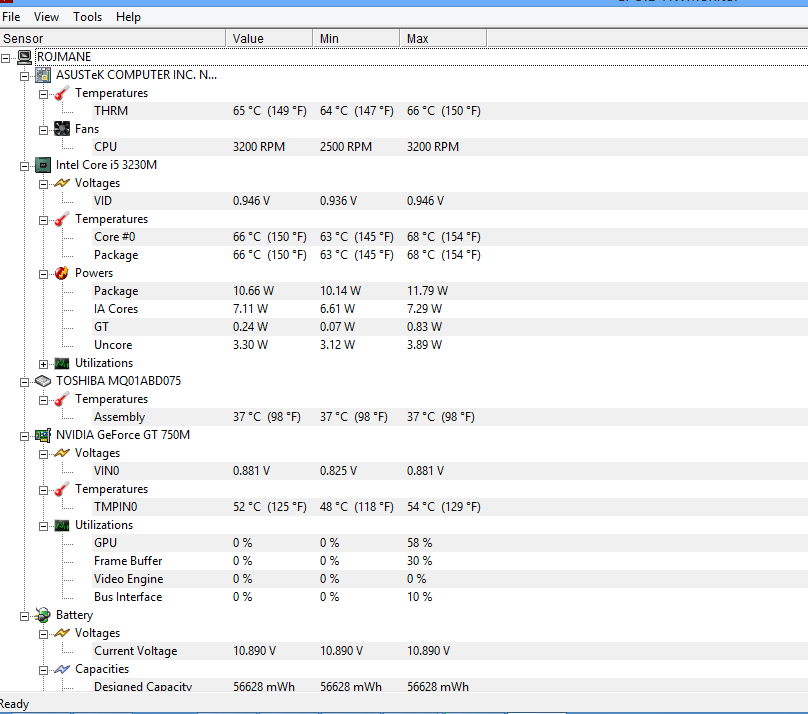Open the View menu
808x714 pixels.
(x=46, y=17)
